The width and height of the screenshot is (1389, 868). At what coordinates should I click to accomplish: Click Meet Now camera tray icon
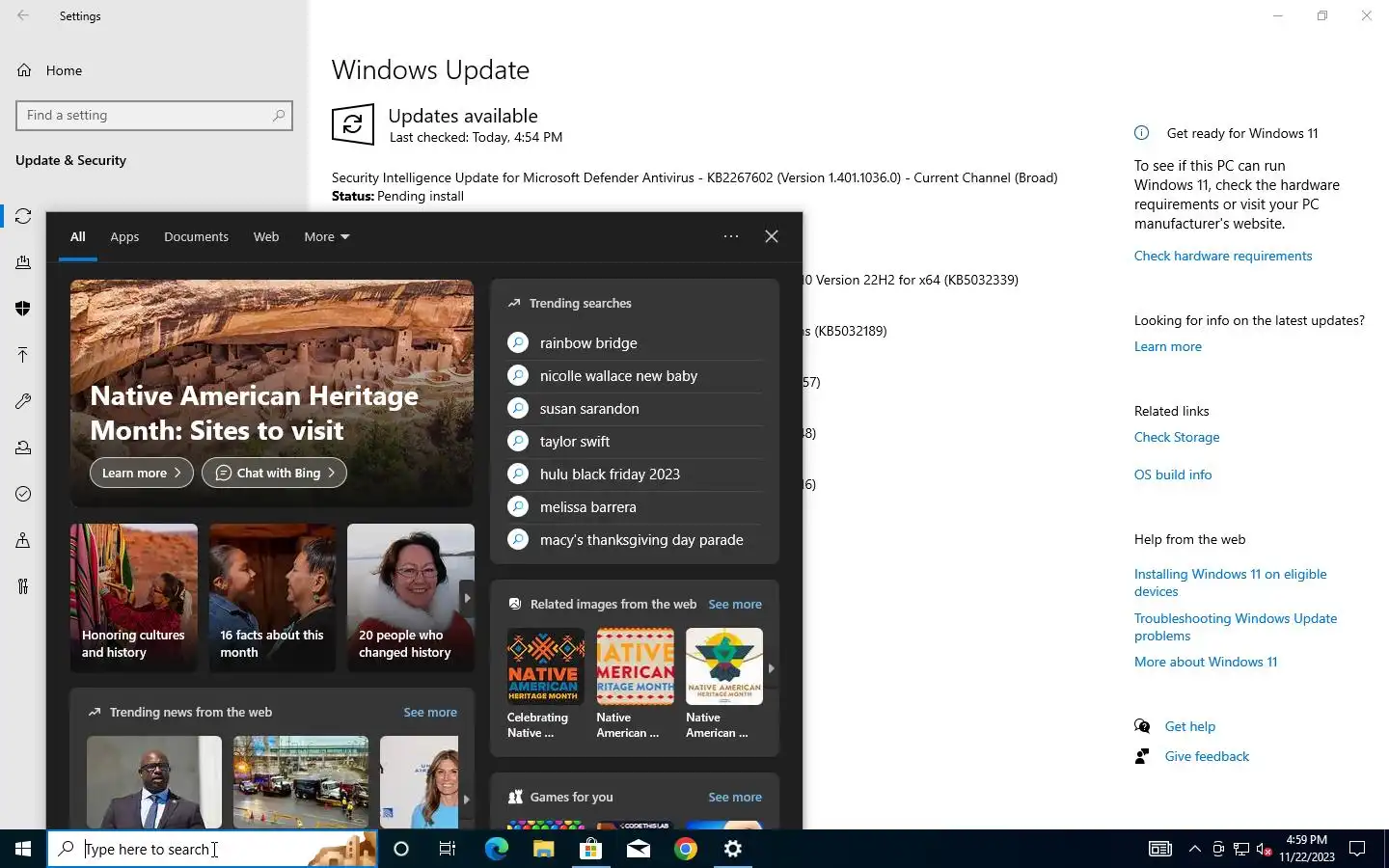tap(1218, 849)
